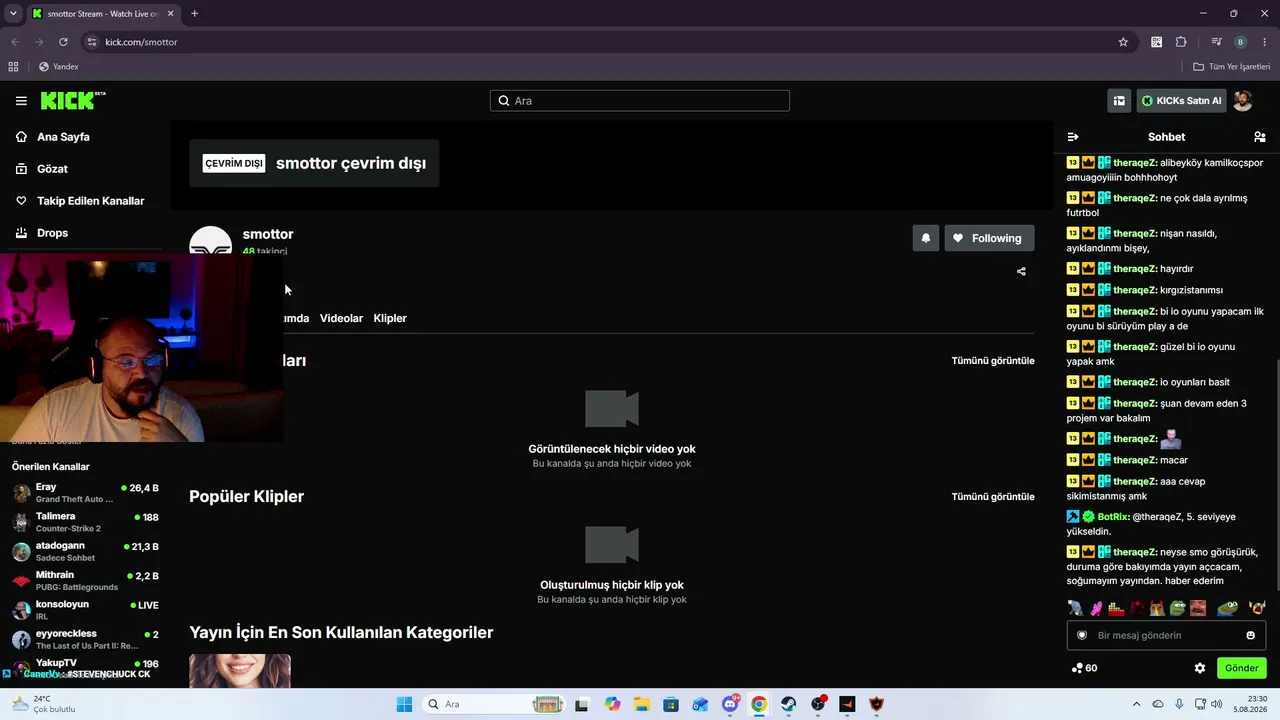
Task: Open Talimera's recommended channel
Action: click(85, 522)
